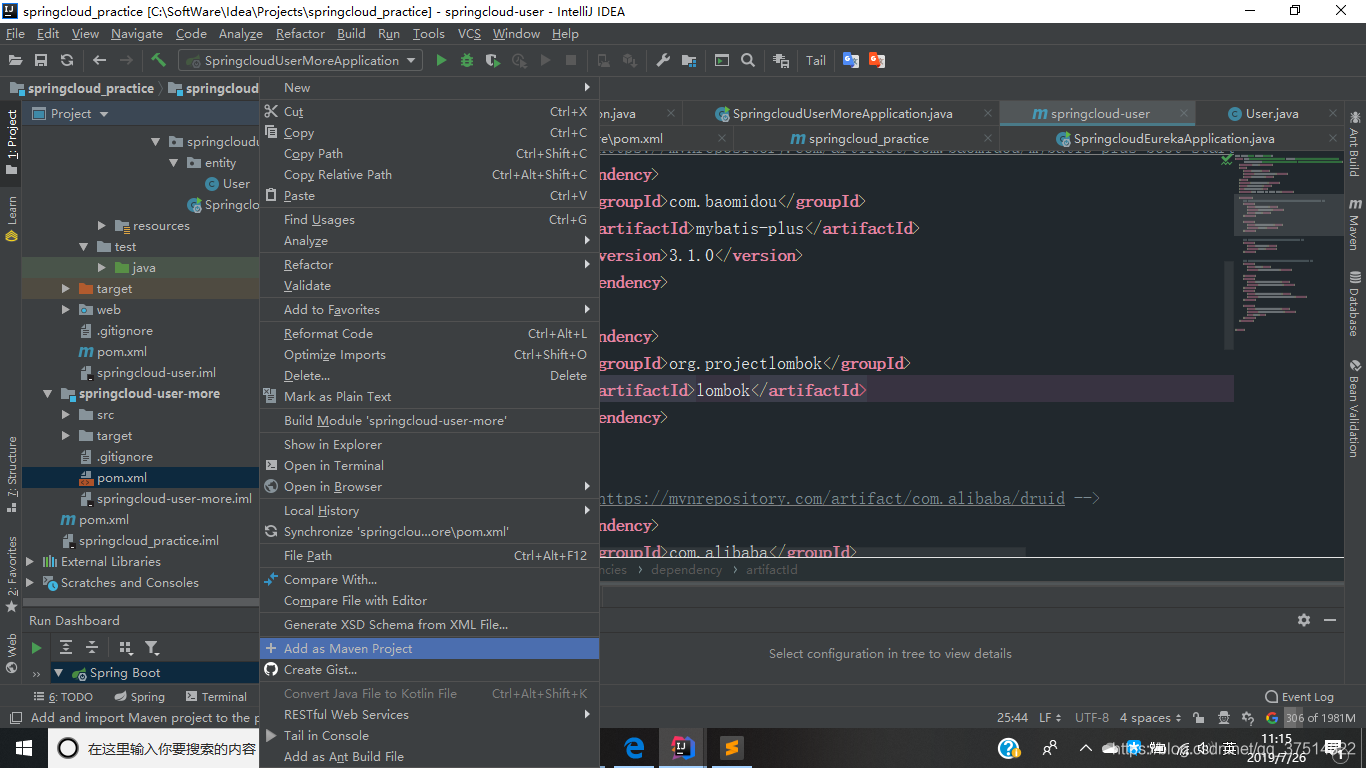This screenshot has height=768, width=1366.
Task: Open the New submenu in context menu
Action: pyautogui.click(x=429, y=88)
